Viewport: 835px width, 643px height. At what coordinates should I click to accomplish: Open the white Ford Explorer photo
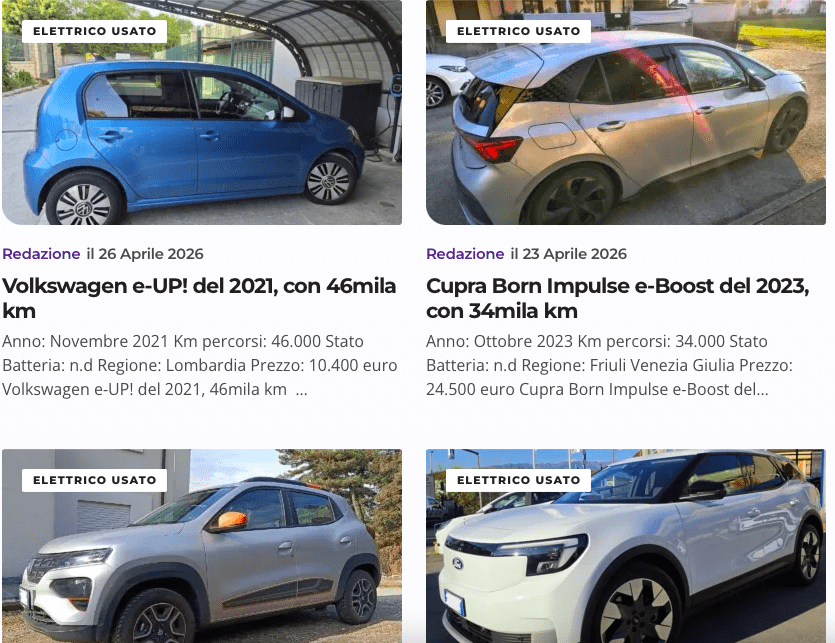pos(626,546)
